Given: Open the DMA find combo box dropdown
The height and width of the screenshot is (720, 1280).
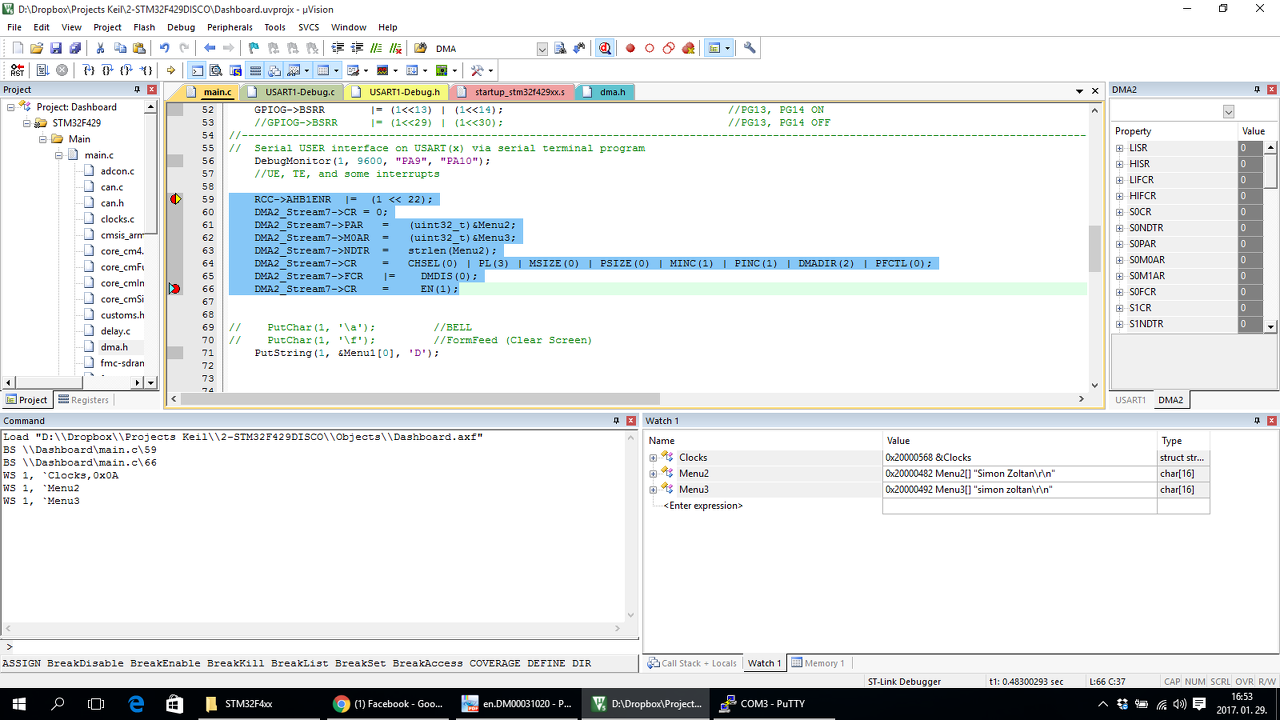Looking at the screenshot, I should (542, 48).
